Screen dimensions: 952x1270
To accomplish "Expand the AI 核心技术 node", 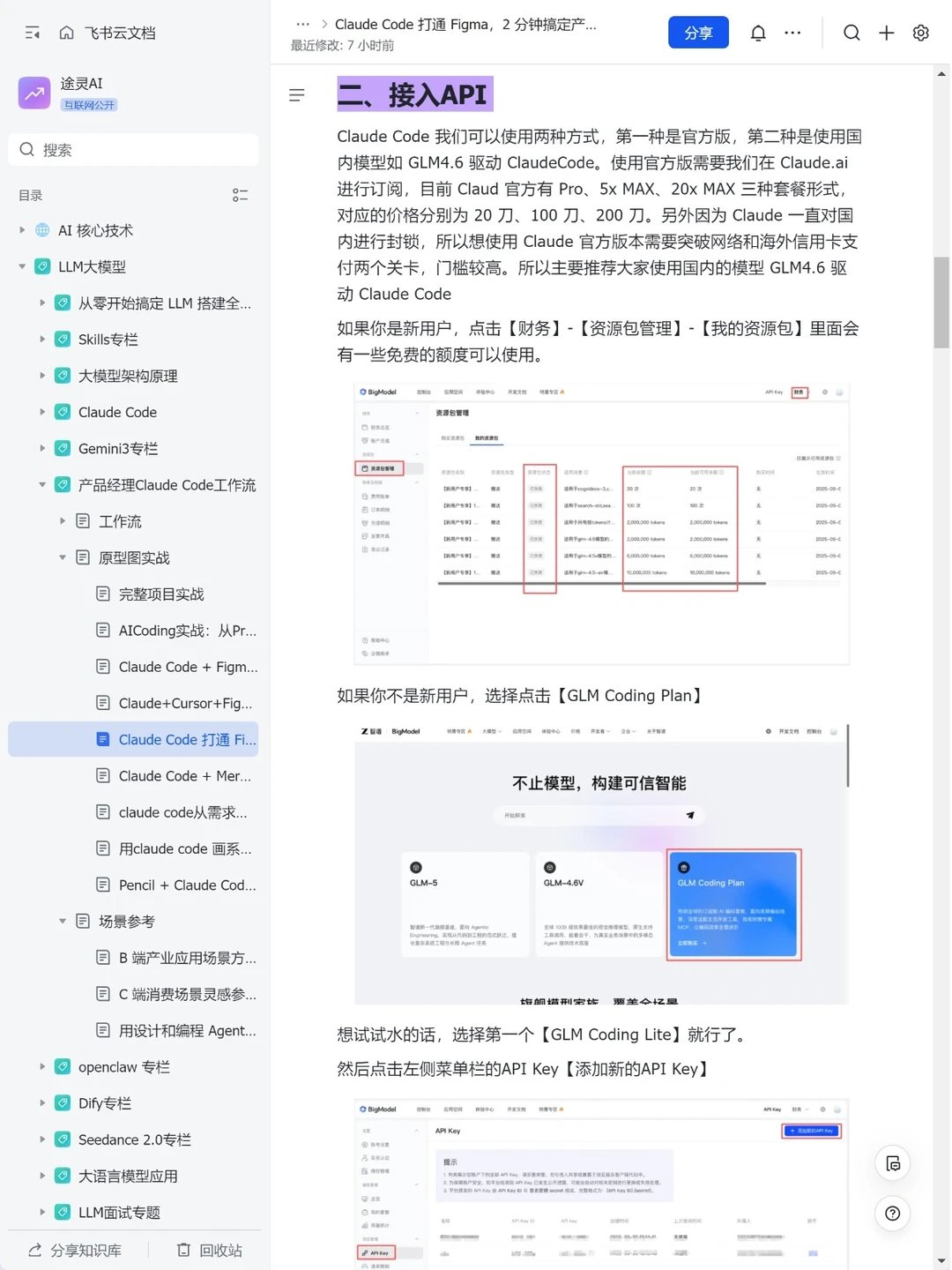I will tap(22, 230).
